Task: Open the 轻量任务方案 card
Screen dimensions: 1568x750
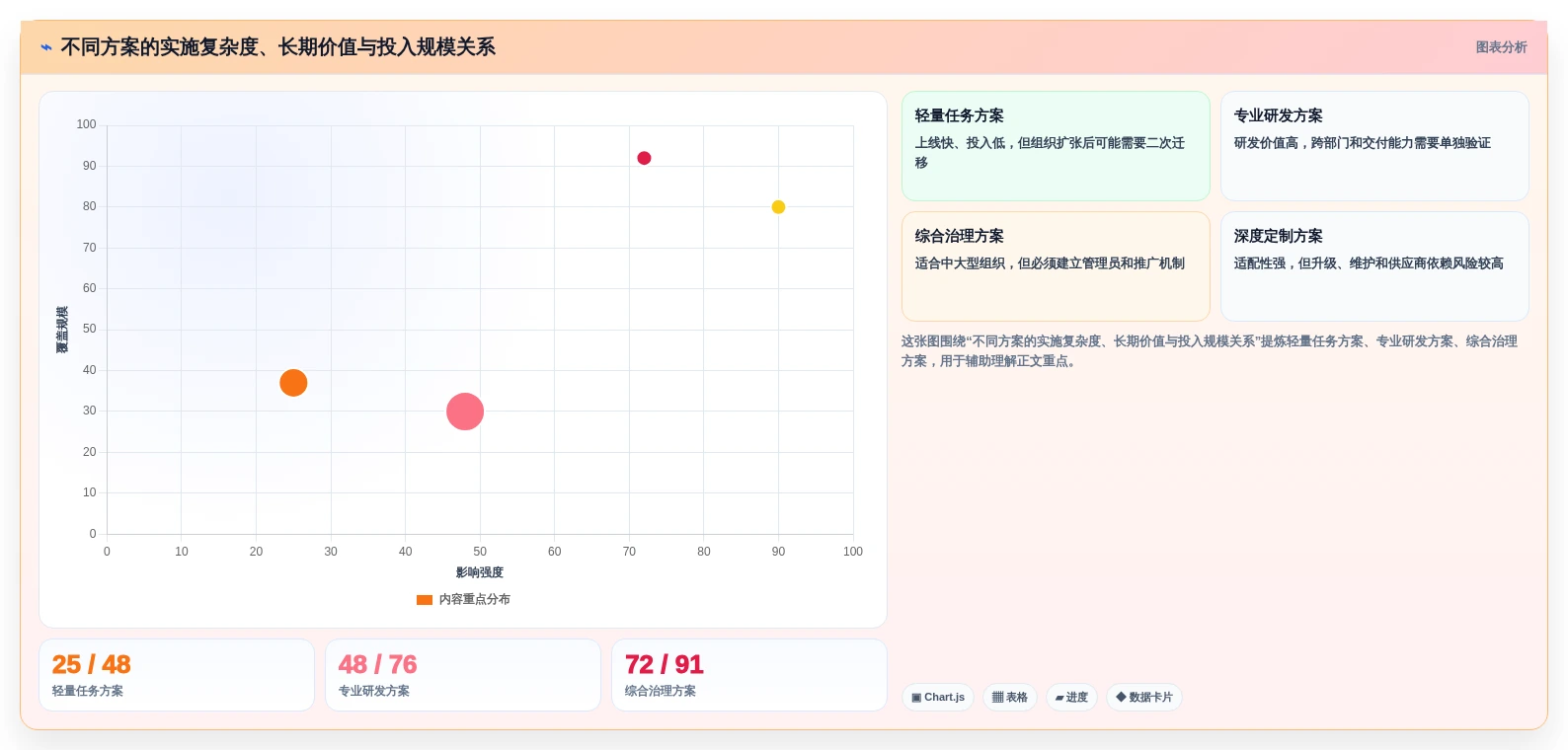Action: pyautogui.click(x=1056, y=146)
